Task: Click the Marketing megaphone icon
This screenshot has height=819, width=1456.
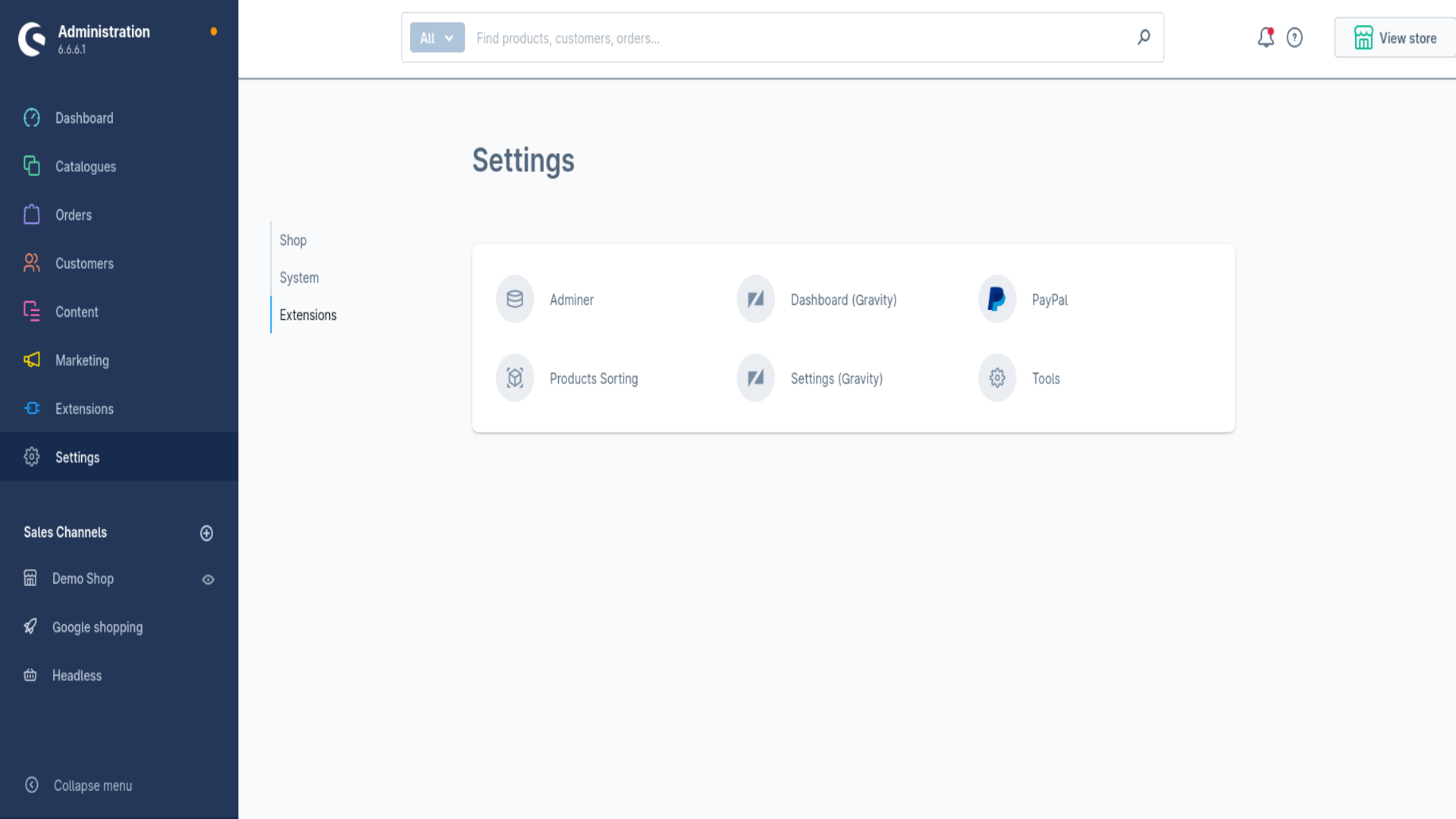Action: pyautogui.click(x=32, y=360)
